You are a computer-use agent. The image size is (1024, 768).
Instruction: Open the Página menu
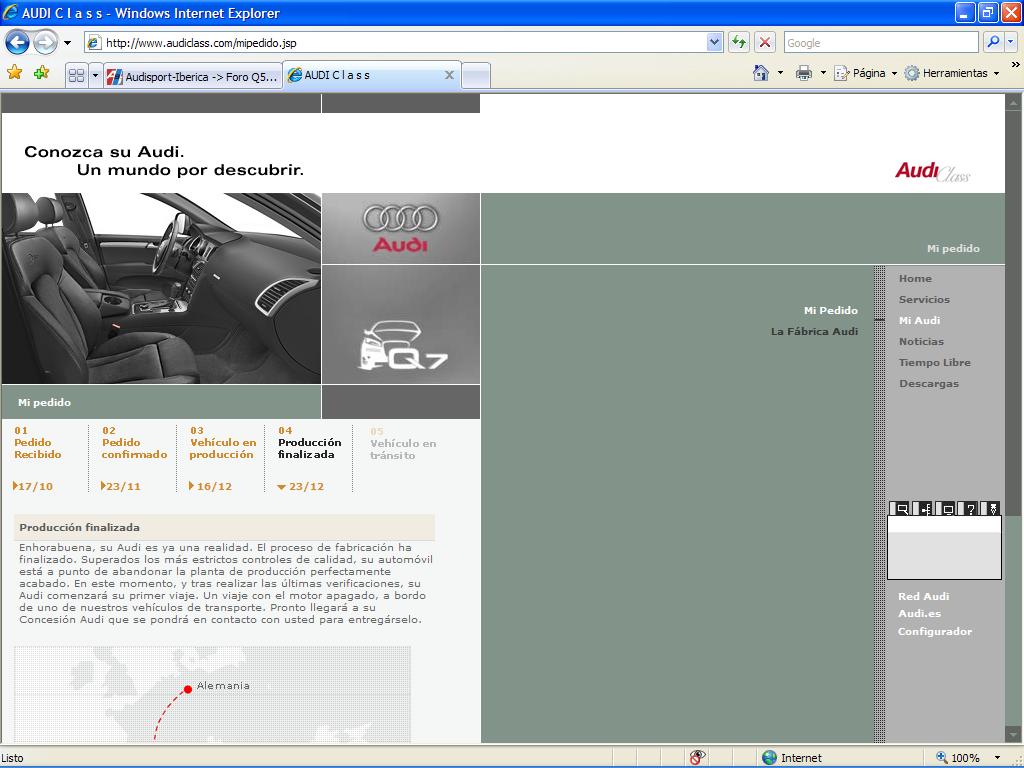865,73
